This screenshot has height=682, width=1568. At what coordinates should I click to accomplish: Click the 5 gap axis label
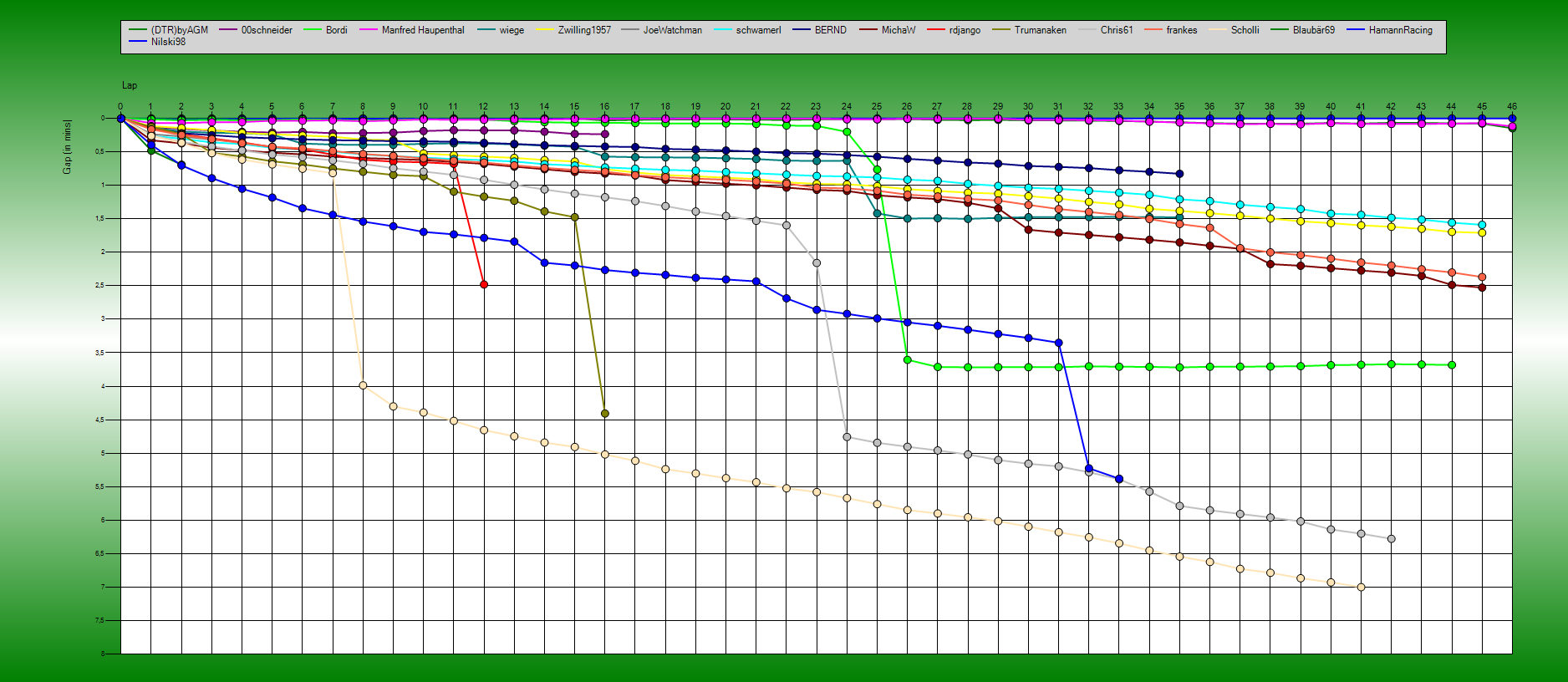click(x=103, y=454)
